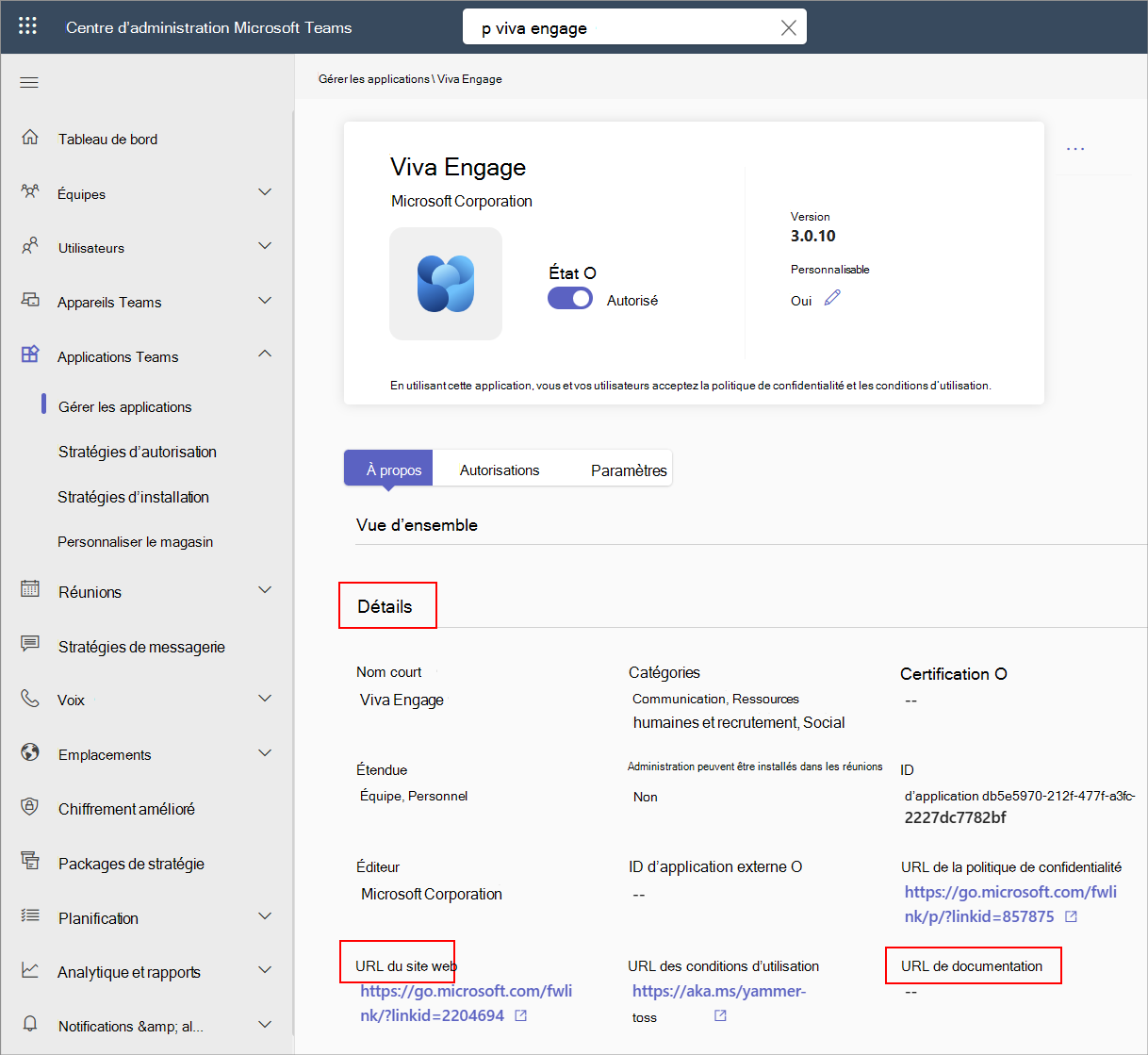Click the Stratégies de messagerie chat icon
1148x1055 pixels.
(30, 644)
